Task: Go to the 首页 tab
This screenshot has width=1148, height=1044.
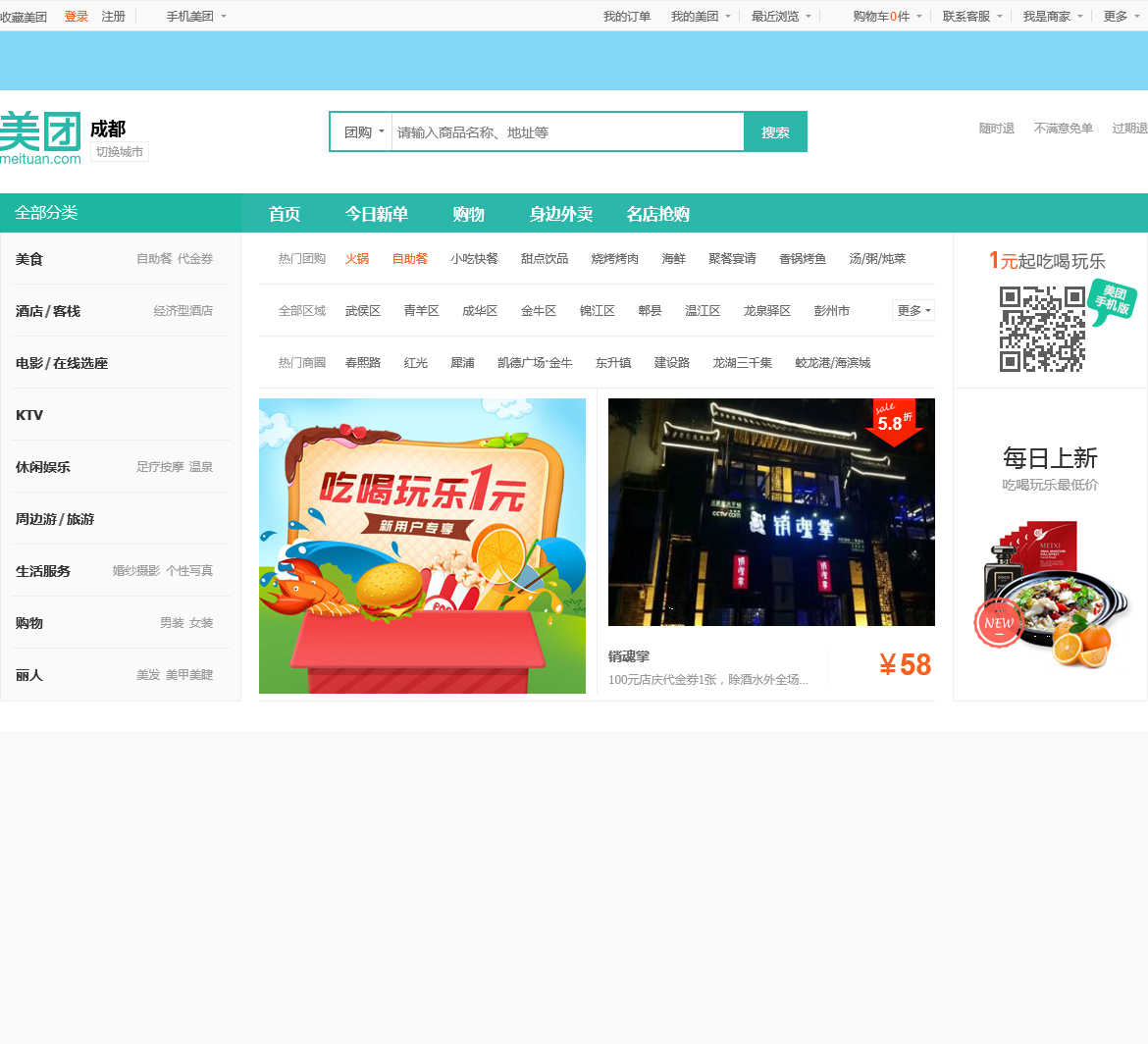Action: point(285,214)
